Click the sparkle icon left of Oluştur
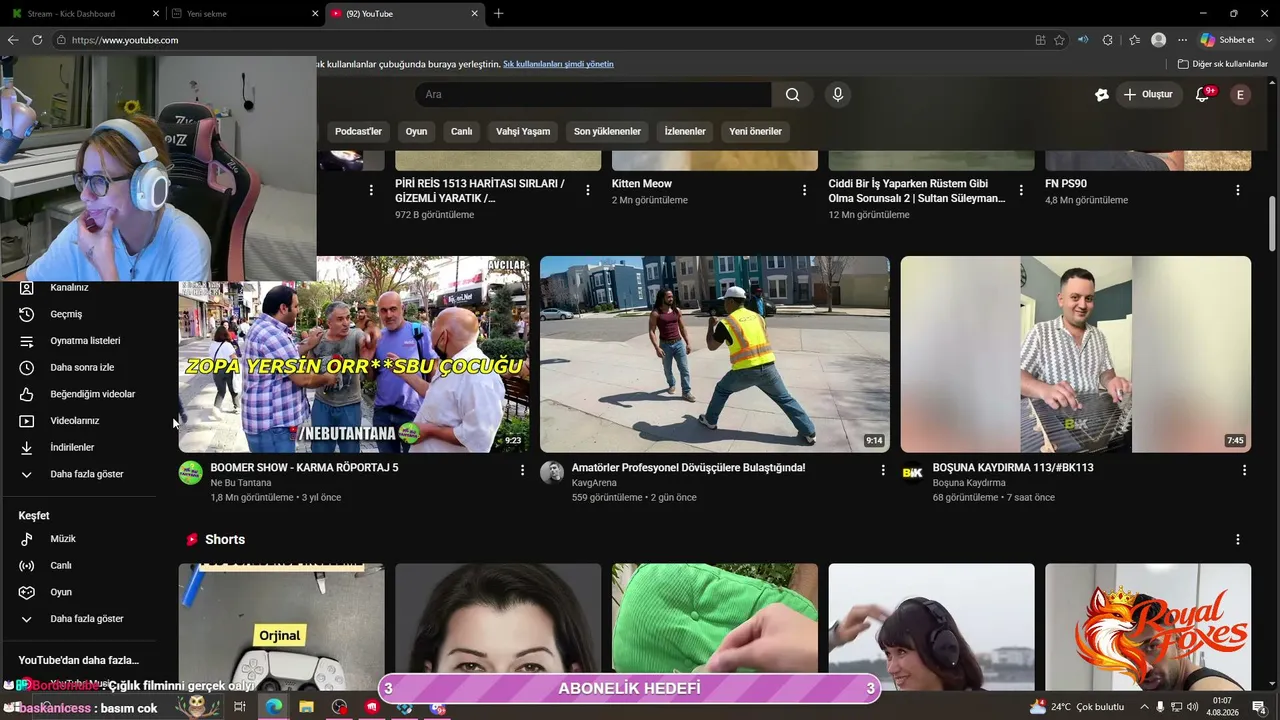Viewport: 1280px width, 720px height. click(x=1102, y=95)
